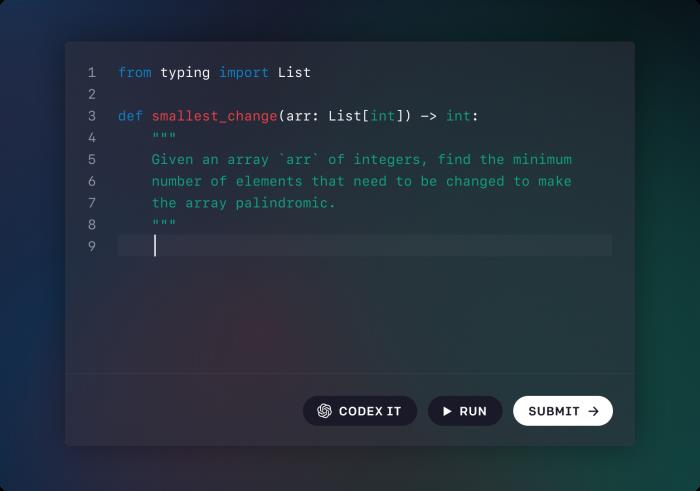Click line number 5 in gutter
700x491 pixels.
click(x=92, y=159)
